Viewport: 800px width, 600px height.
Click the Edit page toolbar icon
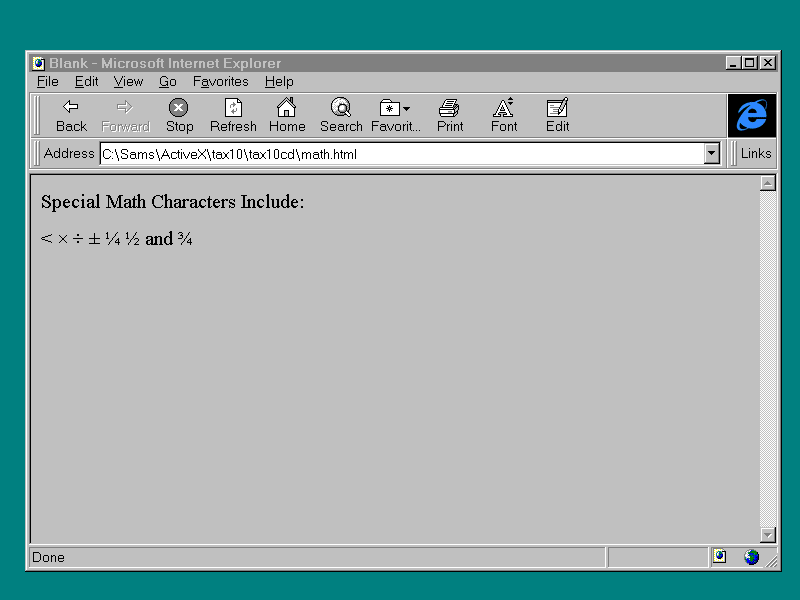pos(558,108)
